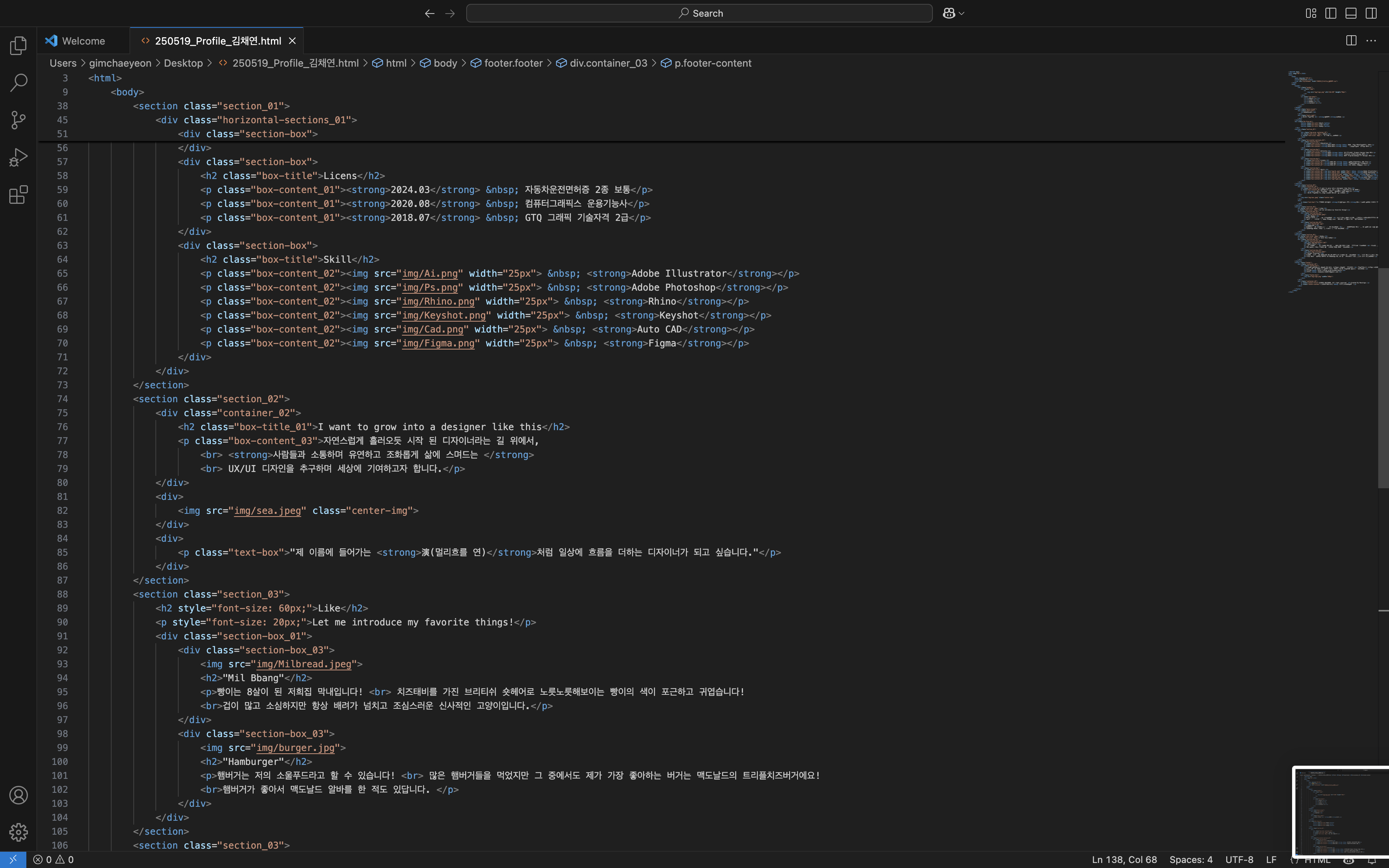Toggle the Secondary Side Bar visibility
This screenshot has width=1389, height=868.
[x=1371, y=13]
